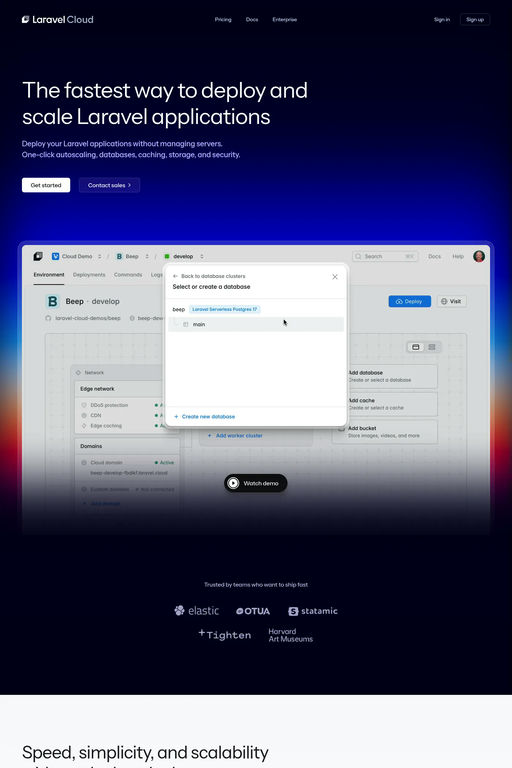Viewport: 512px width, 768px height.
Task: Click the Contact sales button
Action: (x=109, y=185)
